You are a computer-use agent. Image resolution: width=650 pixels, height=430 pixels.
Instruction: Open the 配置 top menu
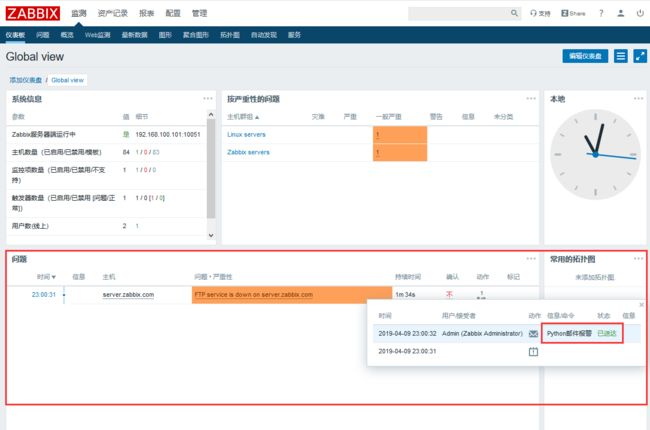tap(173, 13)
